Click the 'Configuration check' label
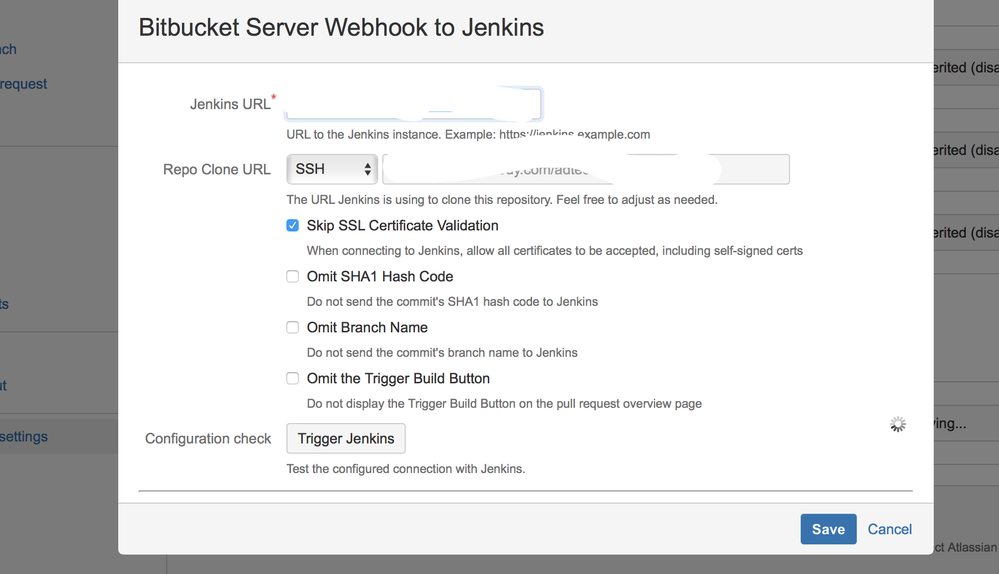 tap(208, 438)
